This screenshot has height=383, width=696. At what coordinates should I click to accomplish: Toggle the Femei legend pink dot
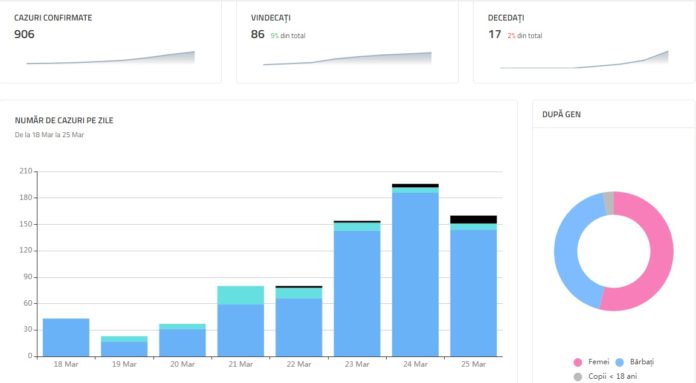(x=577, y=362)
